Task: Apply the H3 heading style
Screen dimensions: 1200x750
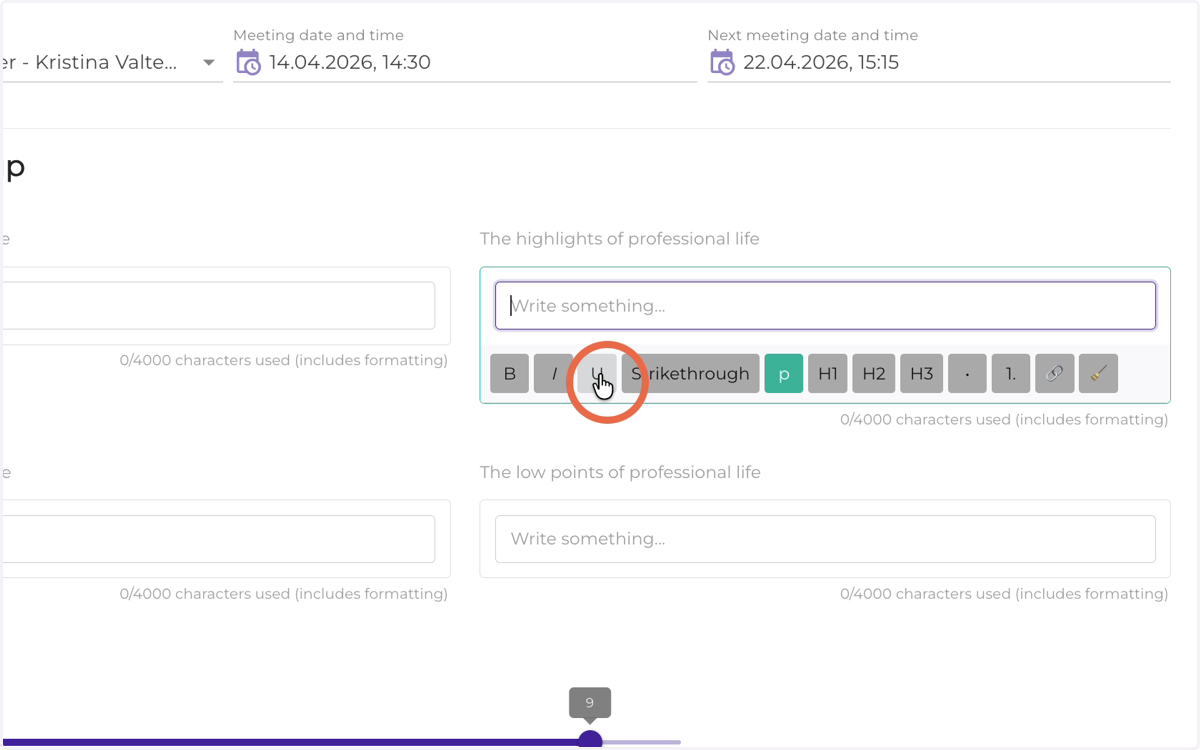Action: (x=921, y=374)
